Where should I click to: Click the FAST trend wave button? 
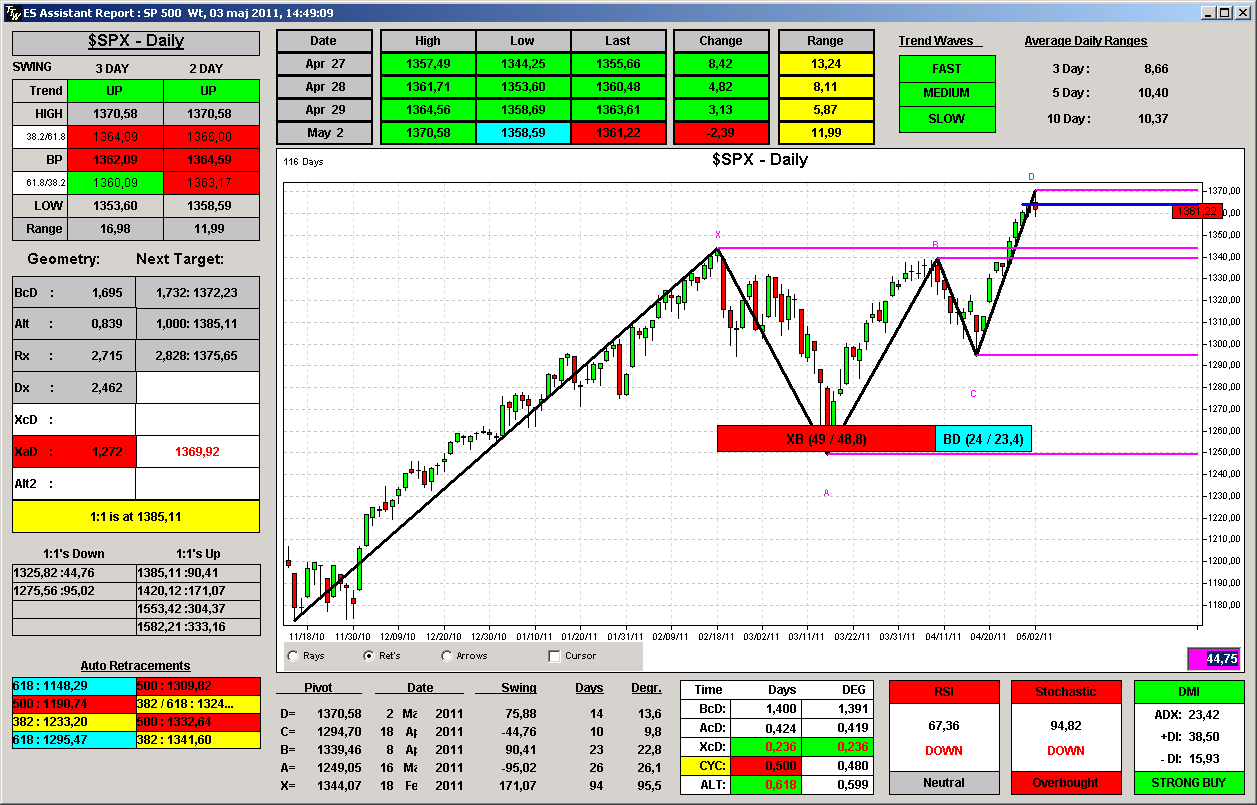[x=947, y=69]
